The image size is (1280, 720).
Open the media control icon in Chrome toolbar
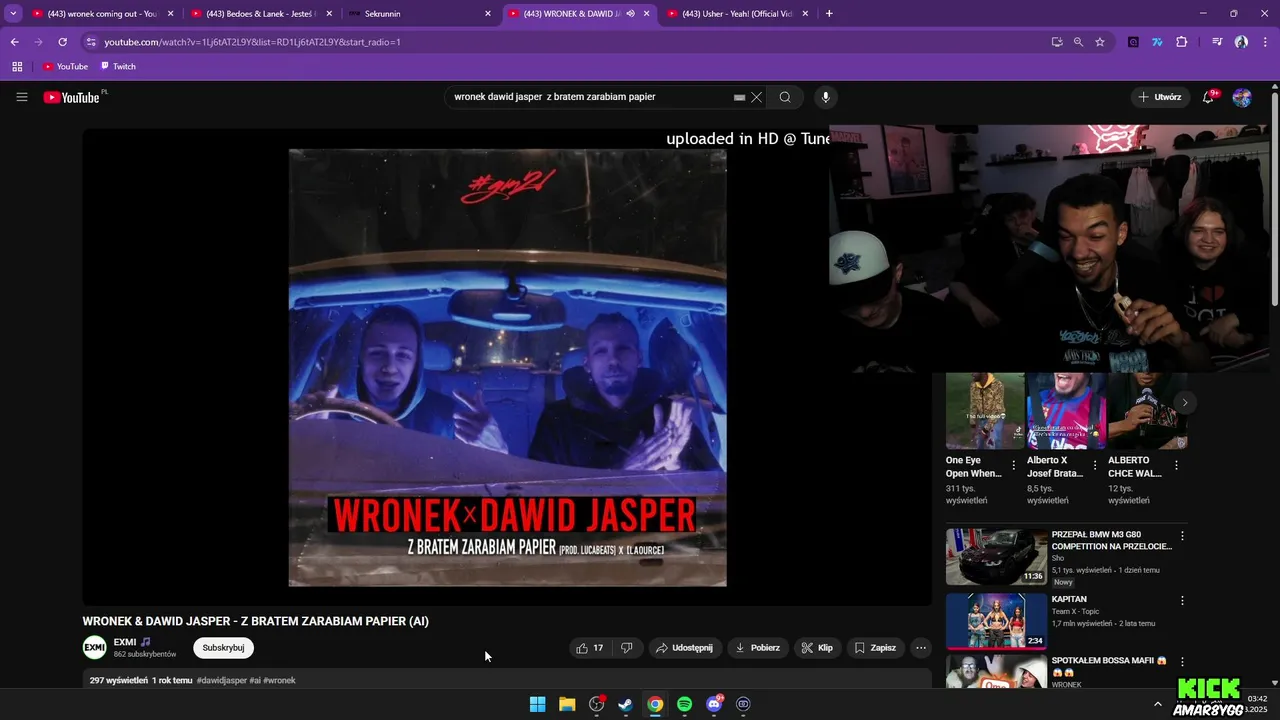tap(1217, 42)
